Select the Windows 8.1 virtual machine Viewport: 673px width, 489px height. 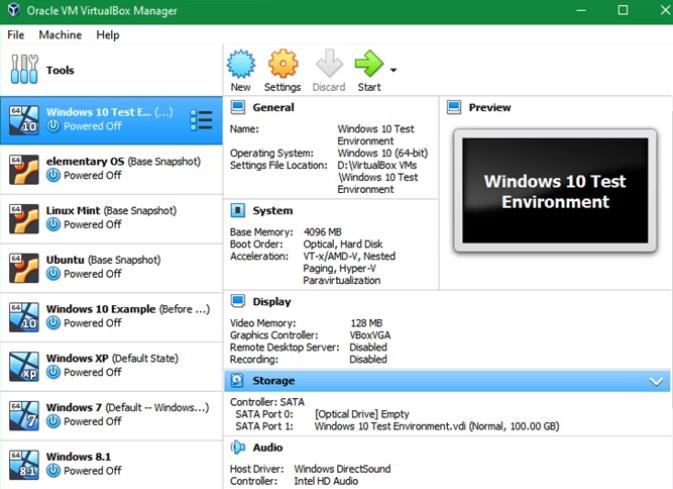(112, 465)
